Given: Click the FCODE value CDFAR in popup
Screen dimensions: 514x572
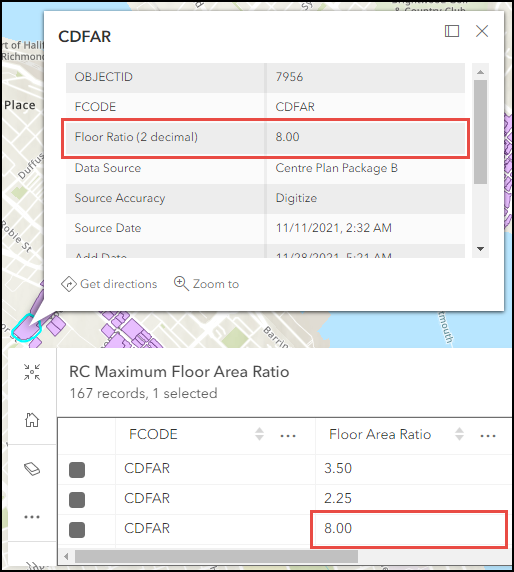Looking at the screenshot, I should point(295,107).
